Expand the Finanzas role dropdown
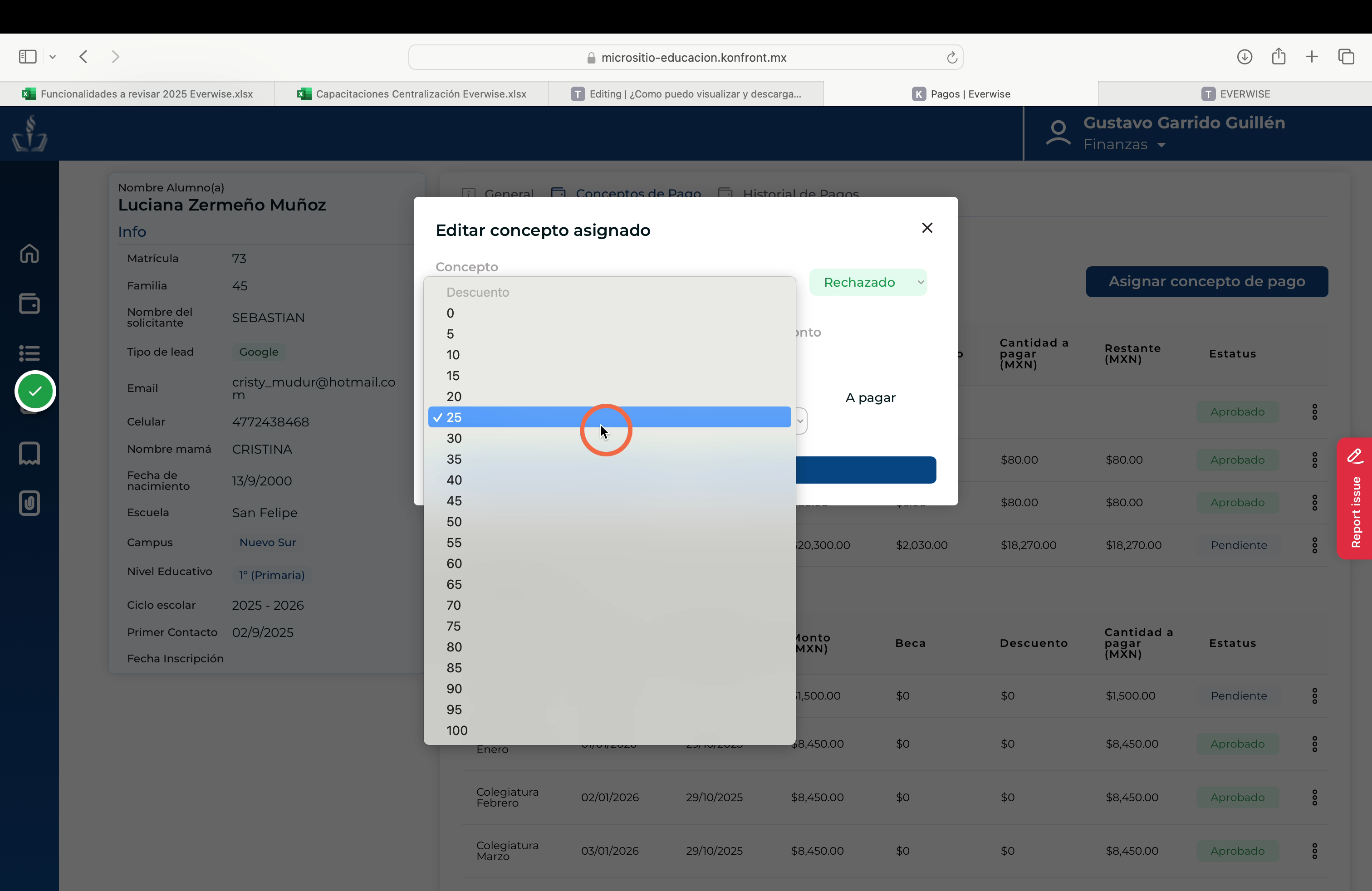Viewport: 1372px width, 891px height. (x=1124, y=145)
